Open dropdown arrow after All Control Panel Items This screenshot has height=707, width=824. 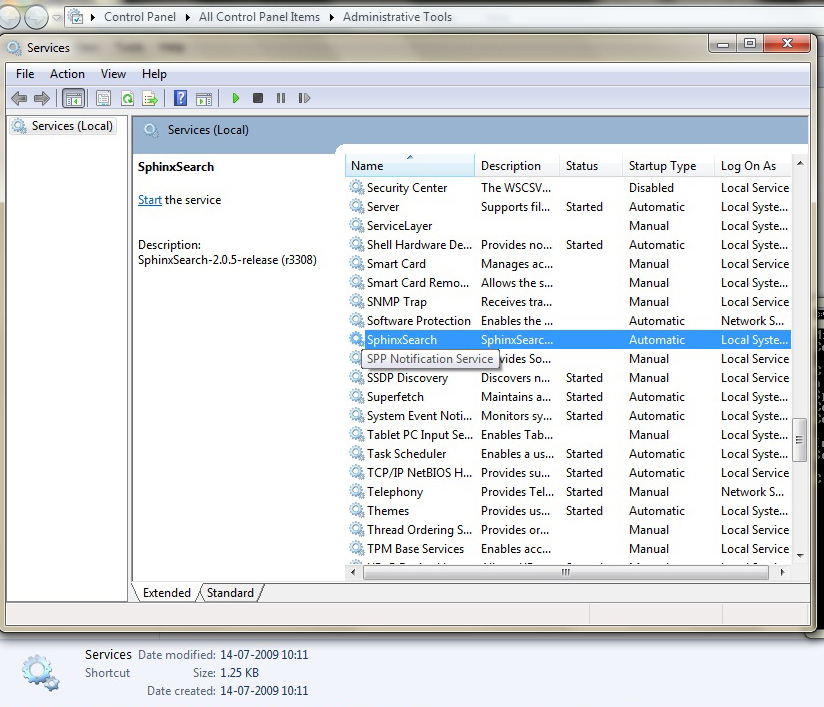click(332, 17)
